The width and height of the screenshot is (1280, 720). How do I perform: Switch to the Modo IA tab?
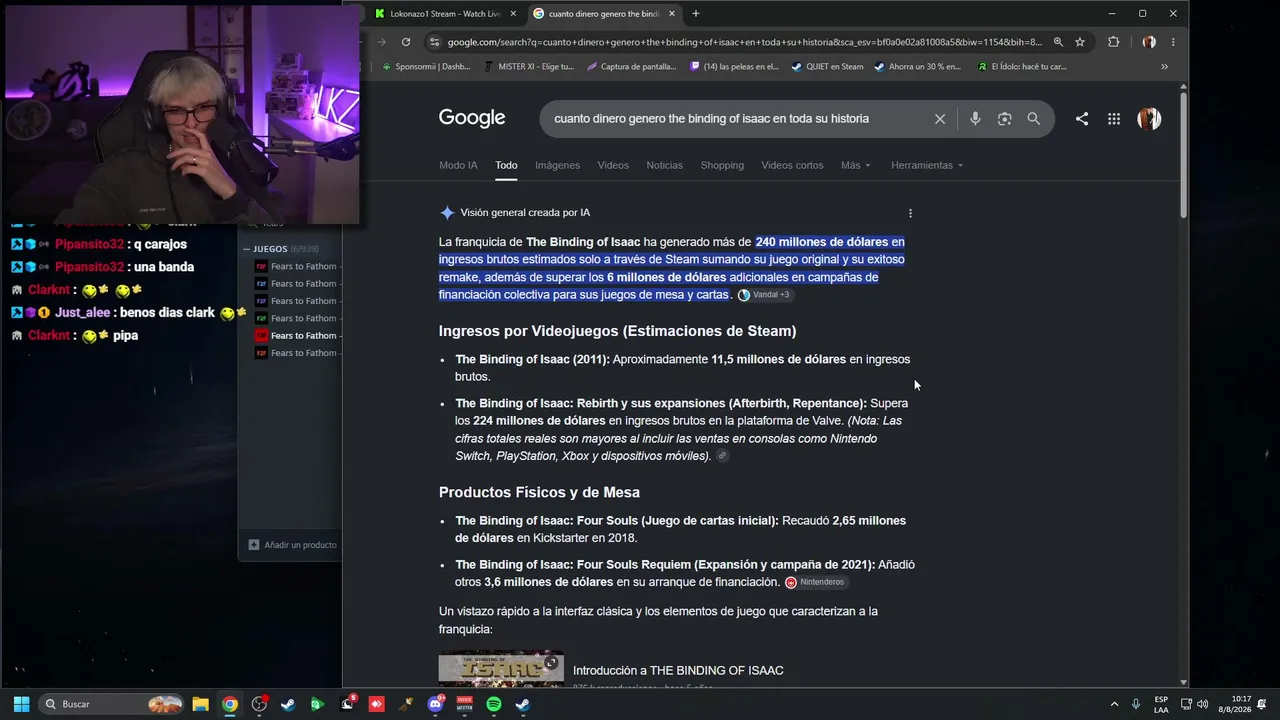tap(458, 165)
